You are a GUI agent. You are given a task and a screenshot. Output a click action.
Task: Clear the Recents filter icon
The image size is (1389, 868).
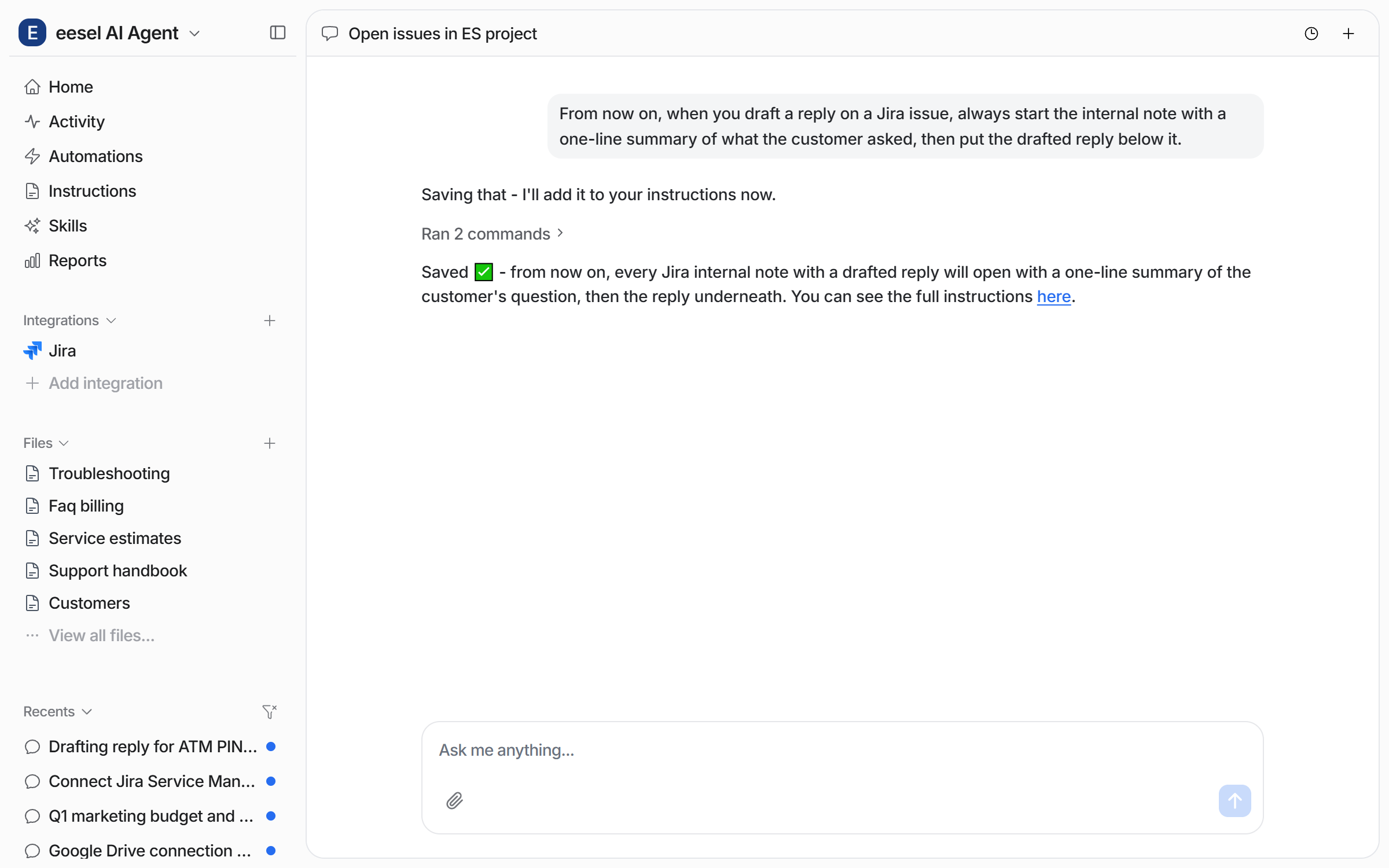[270, 712]
